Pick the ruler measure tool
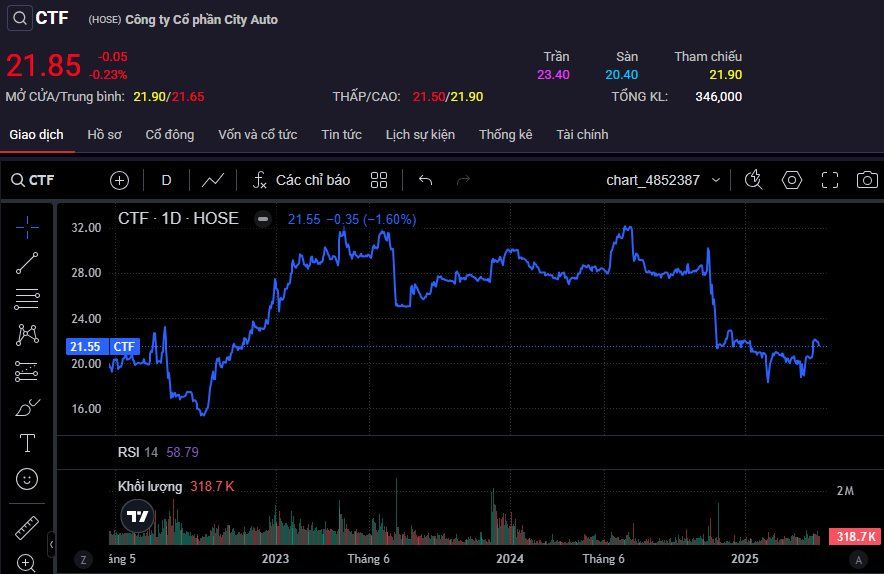This screenshot has height=574, width=884. (27, 527)
